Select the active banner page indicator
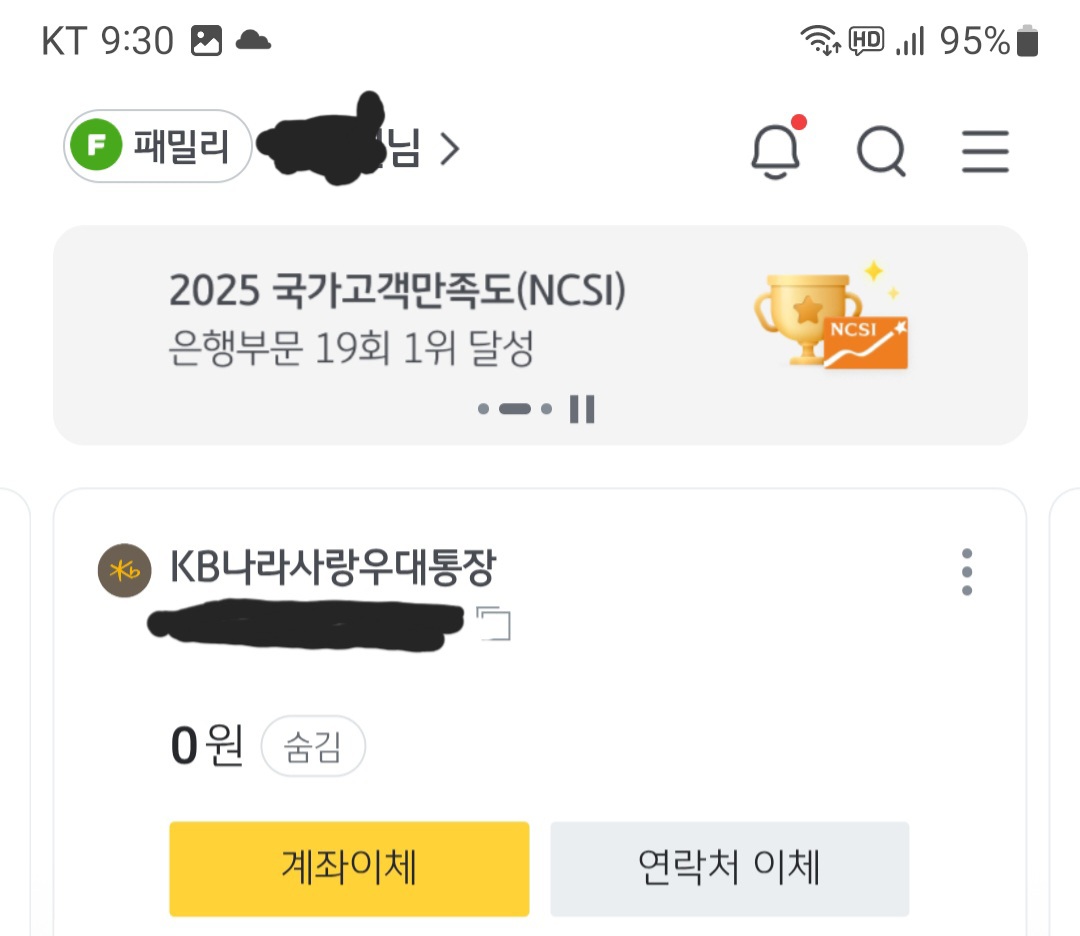Screen dimensions: 1080x936 (514, 409)
